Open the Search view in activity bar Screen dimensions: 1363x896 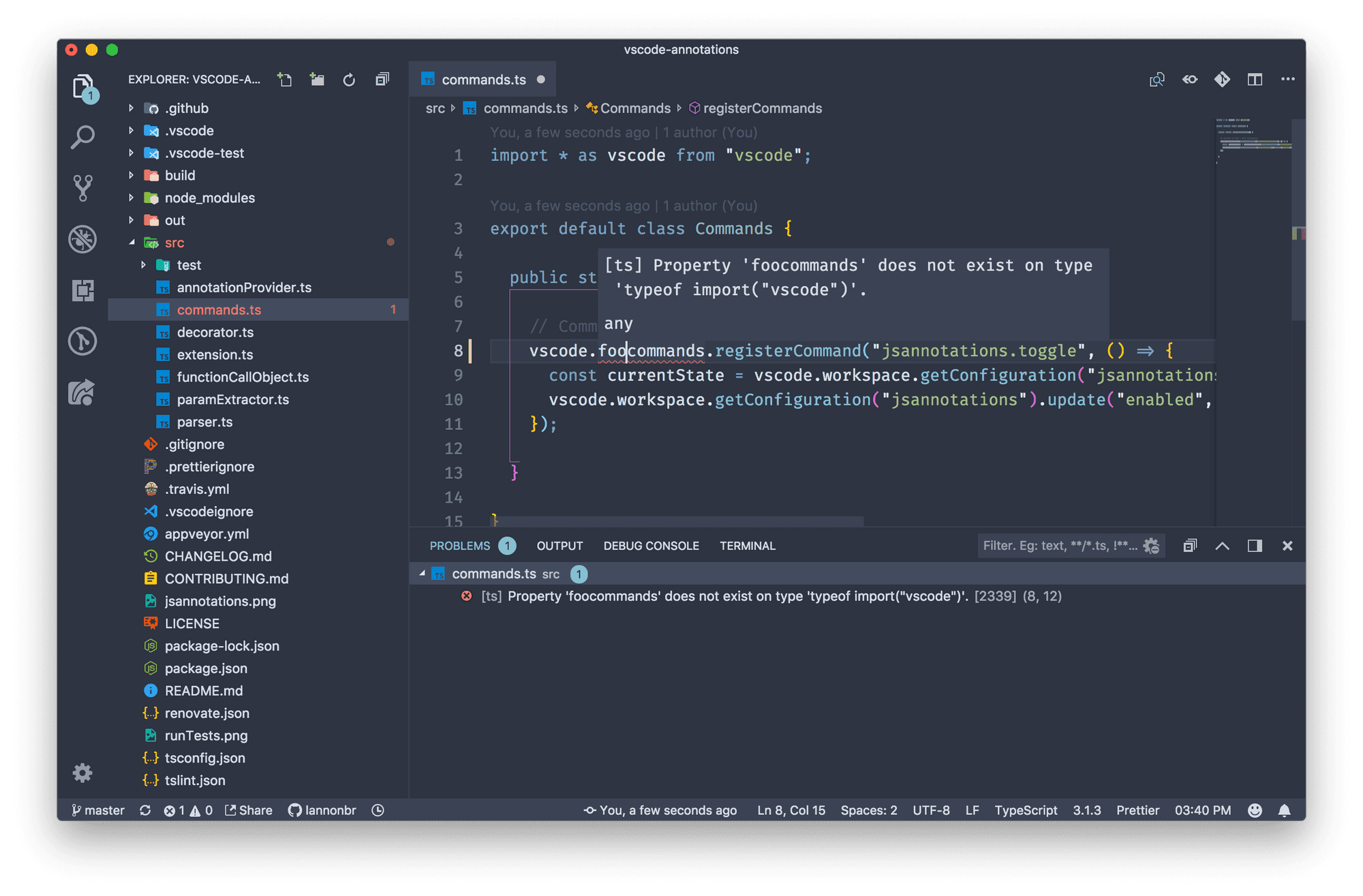pyautogui.click(x=82, y=137)
